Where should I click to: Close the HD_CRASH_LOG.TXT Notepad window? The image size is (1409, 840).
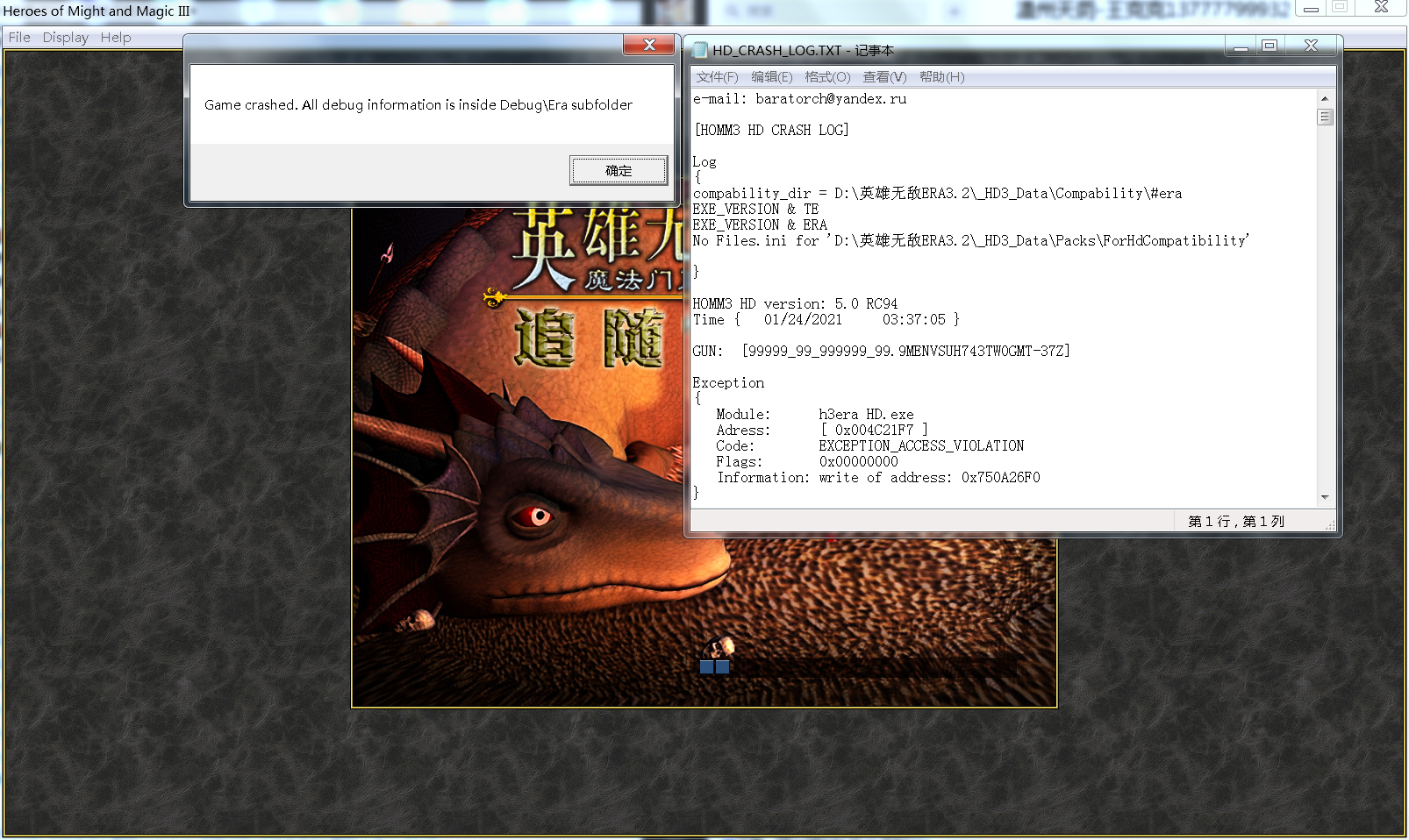(1311, 46)
